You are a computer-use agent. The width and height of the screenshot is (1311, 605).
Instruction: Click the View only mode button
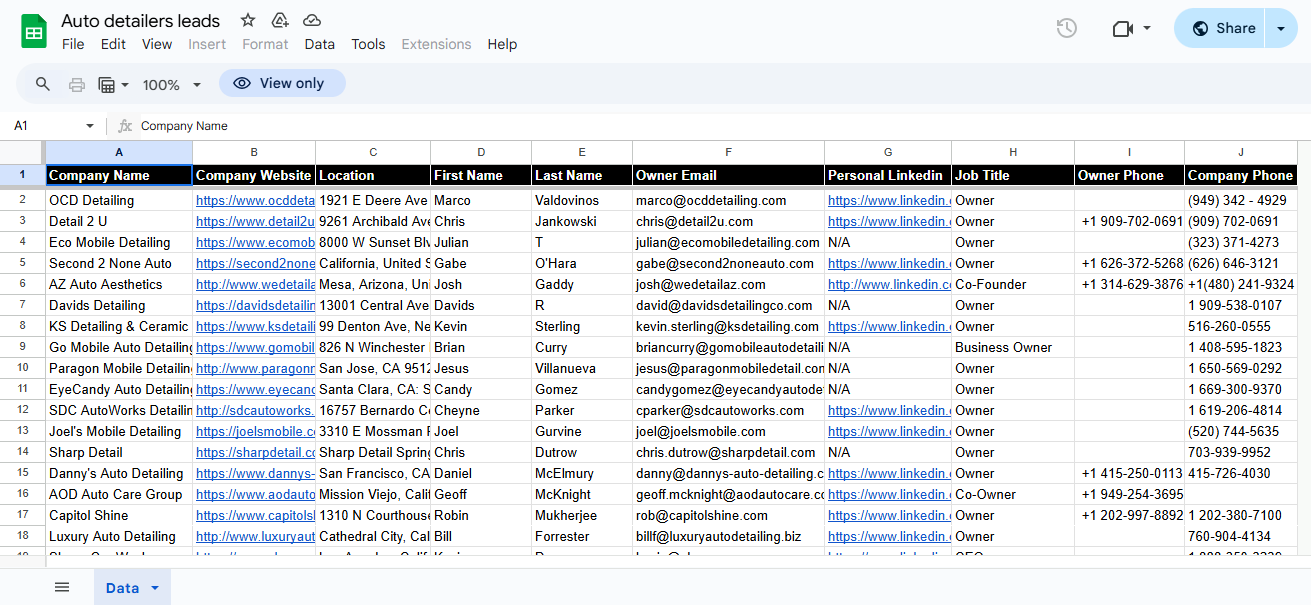tap(282, 84)
